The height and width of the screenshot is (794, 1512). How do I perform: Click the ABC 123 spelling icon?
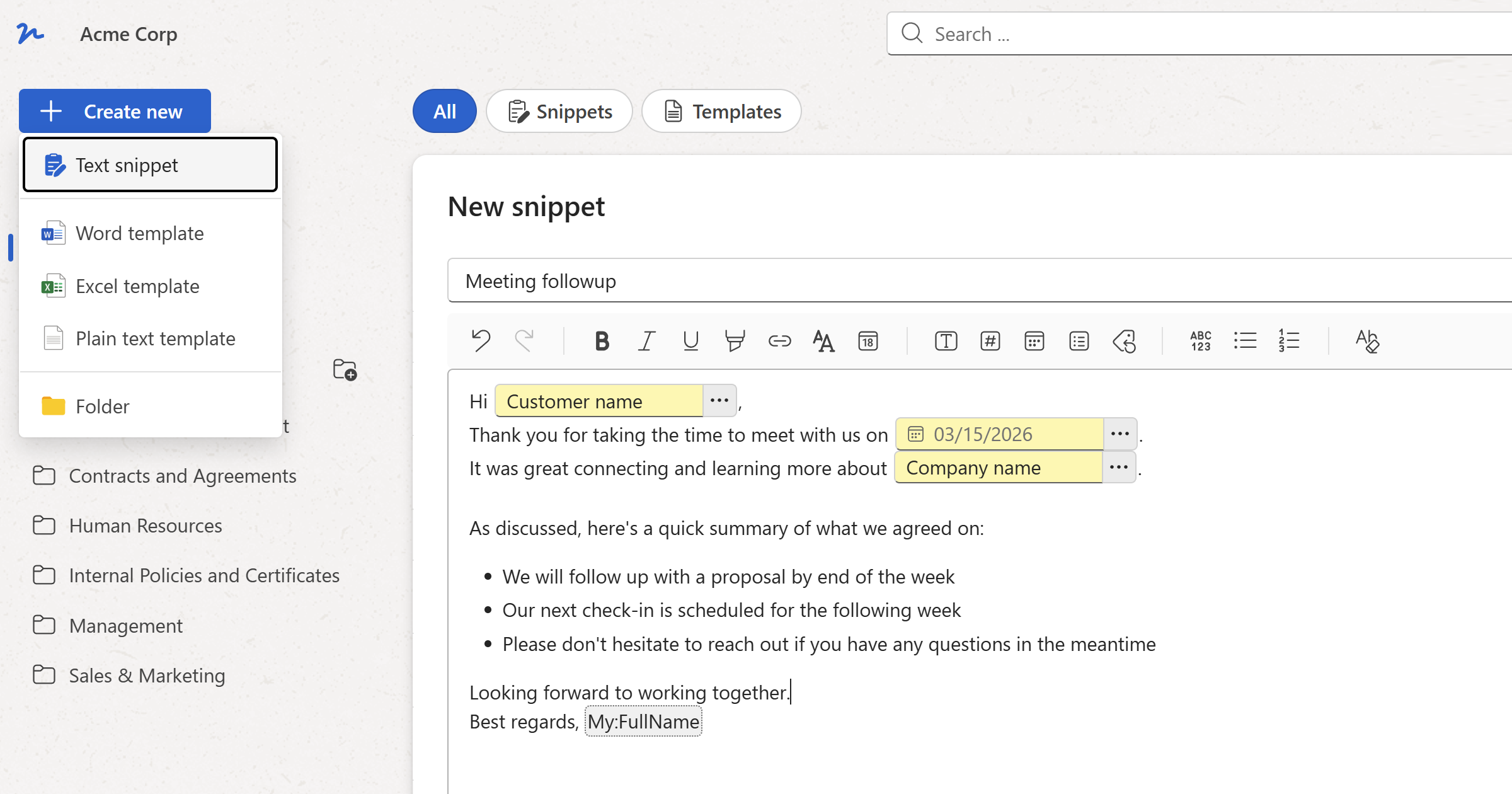coord(1201,341)
